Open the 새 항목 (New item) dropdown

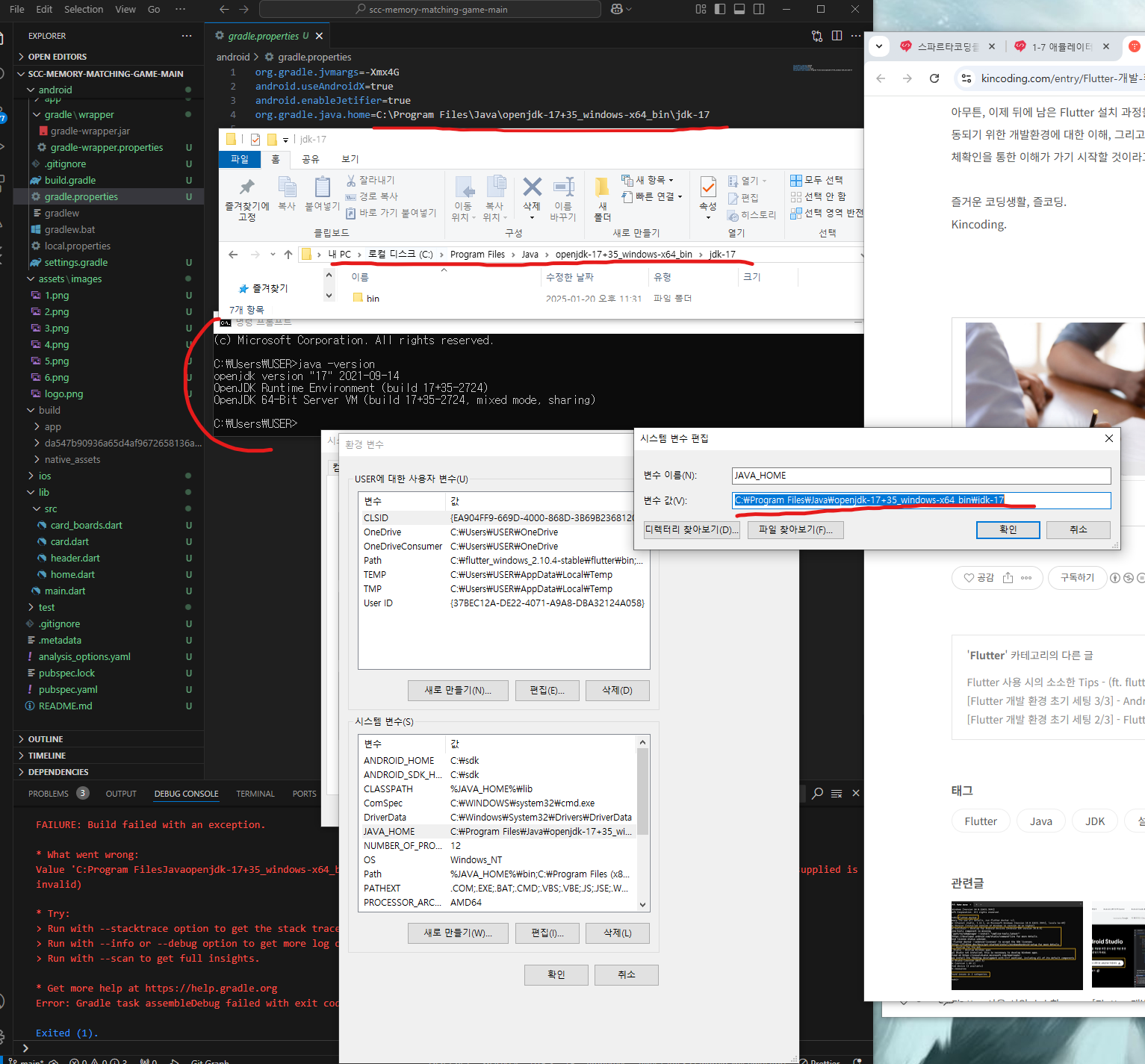pyautogui.click(x=648, y=180)
